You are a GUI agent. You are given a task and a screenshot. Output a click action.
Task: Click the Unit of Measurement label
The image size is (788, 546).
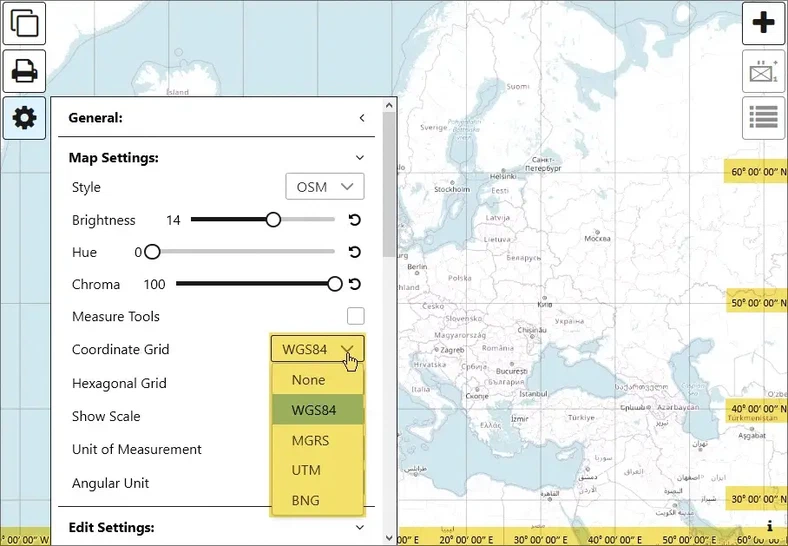point(137,449)
